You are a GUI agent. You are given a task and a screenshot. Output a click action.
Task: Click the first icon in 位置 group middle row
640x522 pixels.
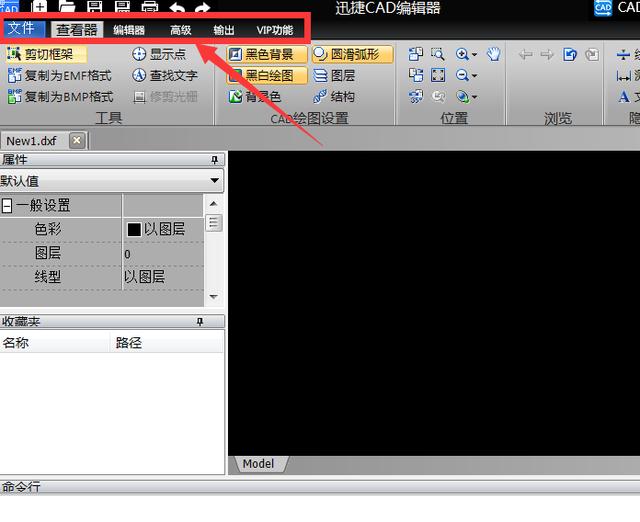tap(416, 75)
